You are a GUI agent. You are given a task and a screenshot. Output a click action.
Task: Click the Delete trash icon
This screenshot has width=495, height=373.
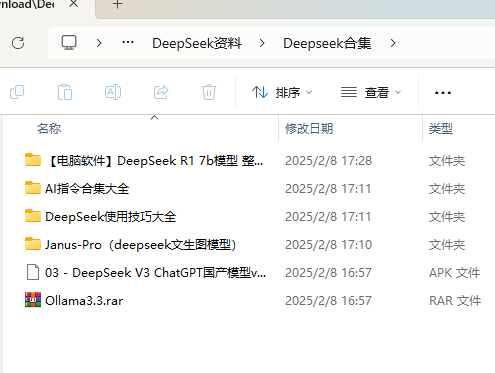tap(209, 92)
